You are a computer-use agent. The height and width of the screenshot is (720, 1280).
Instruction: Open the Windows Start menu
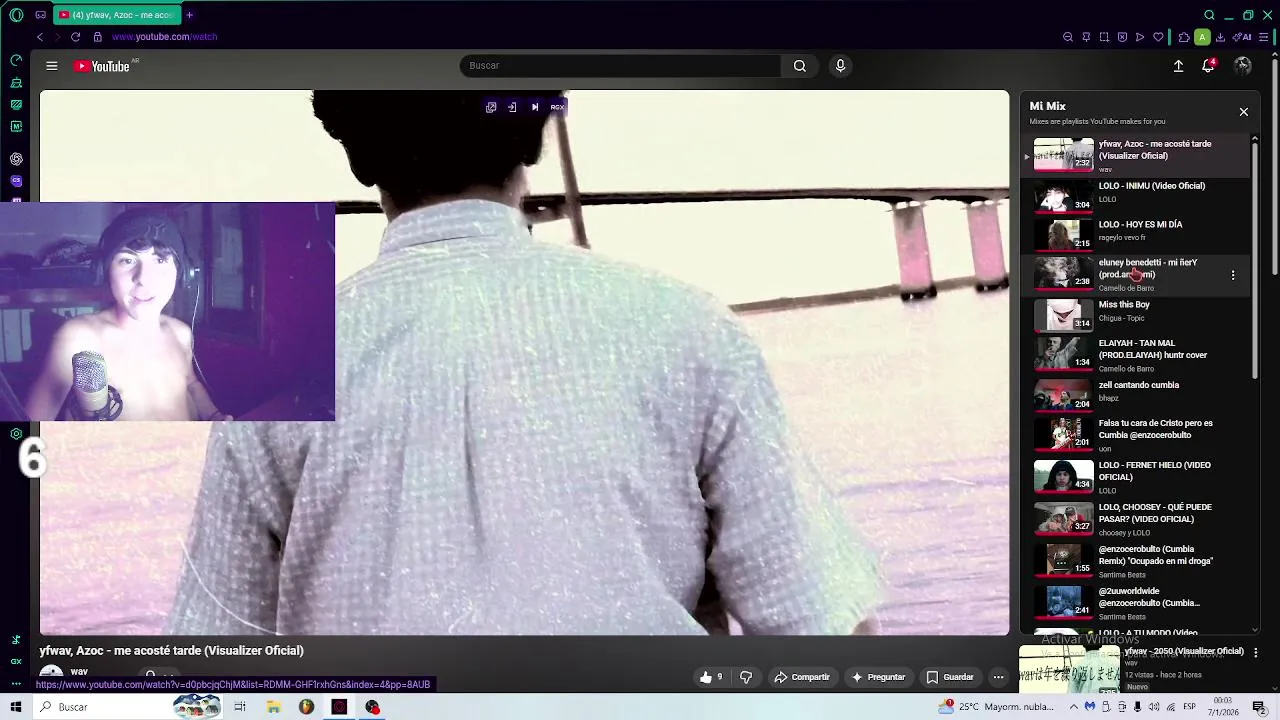point(16,707)
